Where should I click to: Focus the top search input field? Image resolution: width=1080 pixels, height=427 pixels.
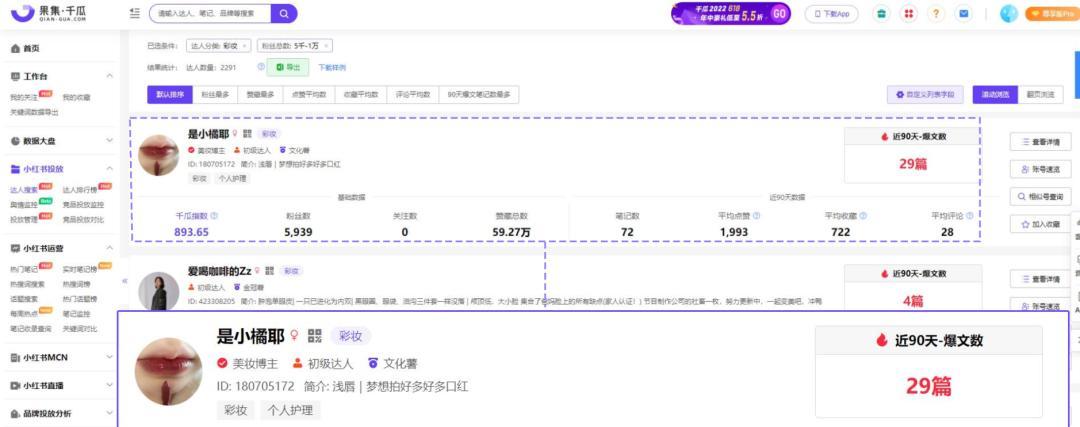click(x=210, y=13)
